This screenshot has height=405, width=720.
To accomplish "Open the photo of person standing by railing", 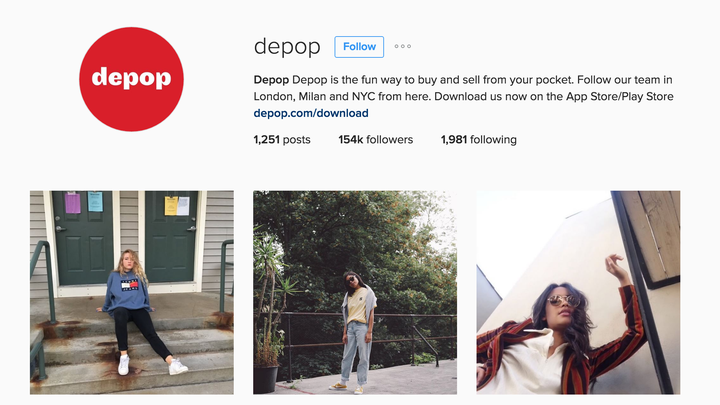I will [x=355, y=292].
